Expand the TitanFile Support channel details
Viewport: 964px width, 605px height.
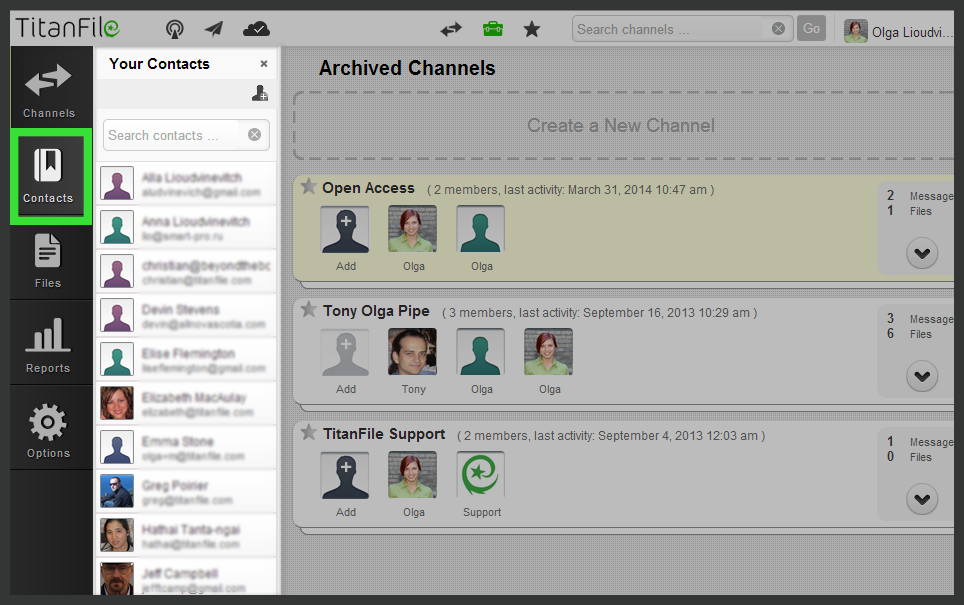922,499
